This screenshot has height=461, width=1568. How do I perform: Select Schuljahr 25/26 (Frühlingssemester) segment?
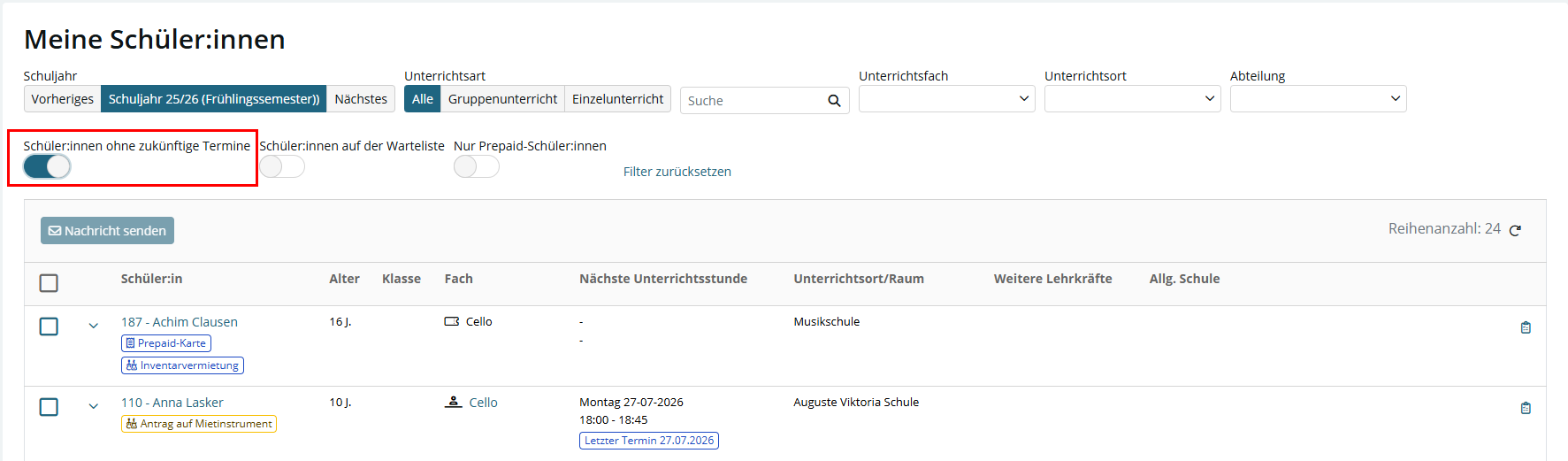(x=214, y=99)
